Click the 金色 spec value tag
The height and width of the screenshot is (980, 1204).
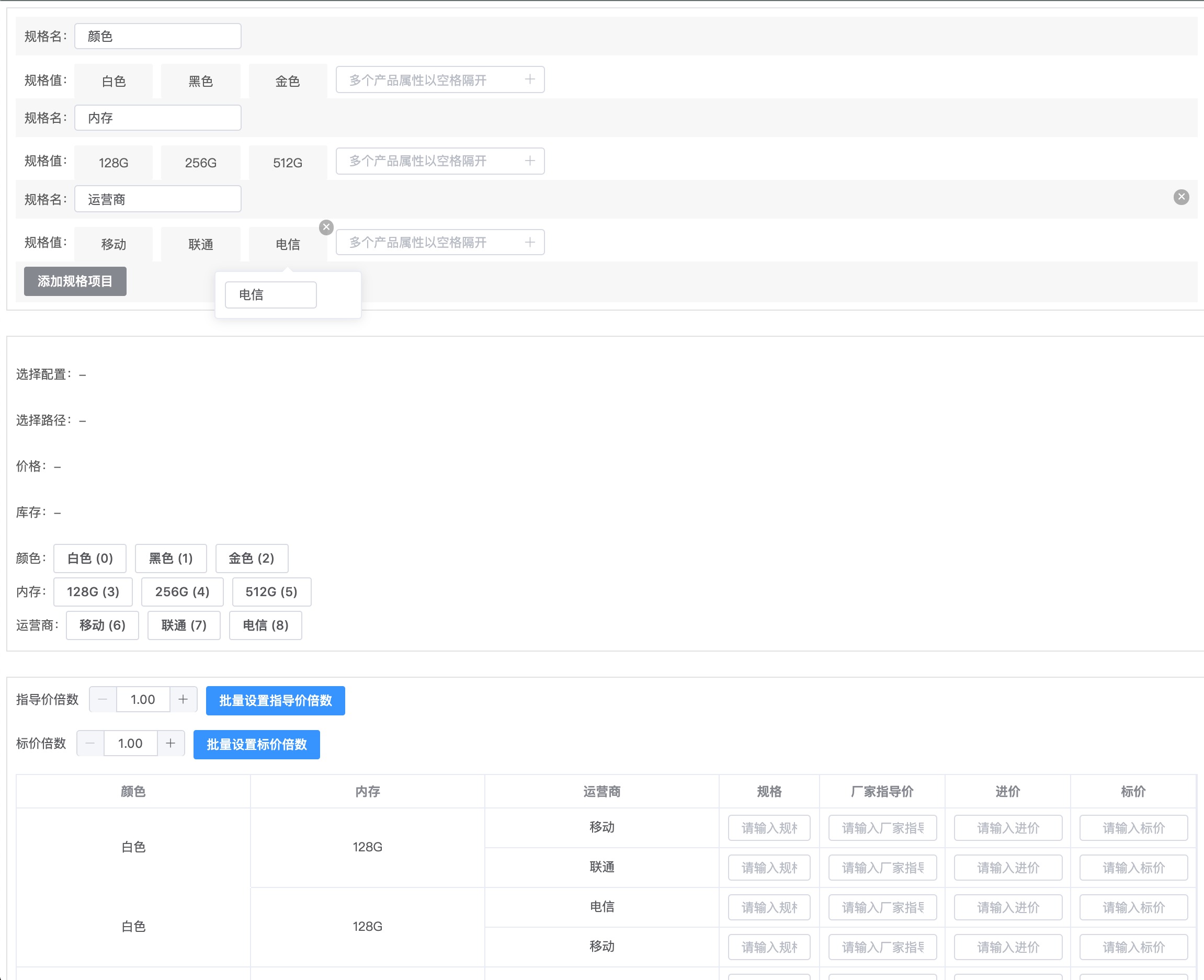tap(288, 81)
